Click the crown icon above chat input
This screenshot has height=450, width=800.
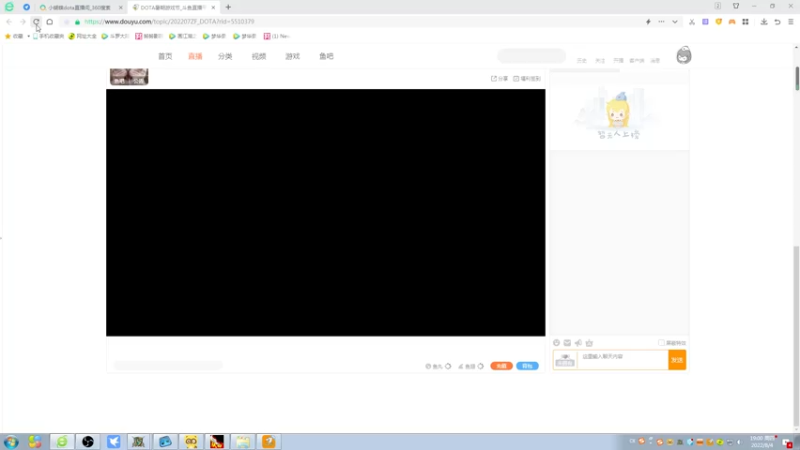point(589,343)
